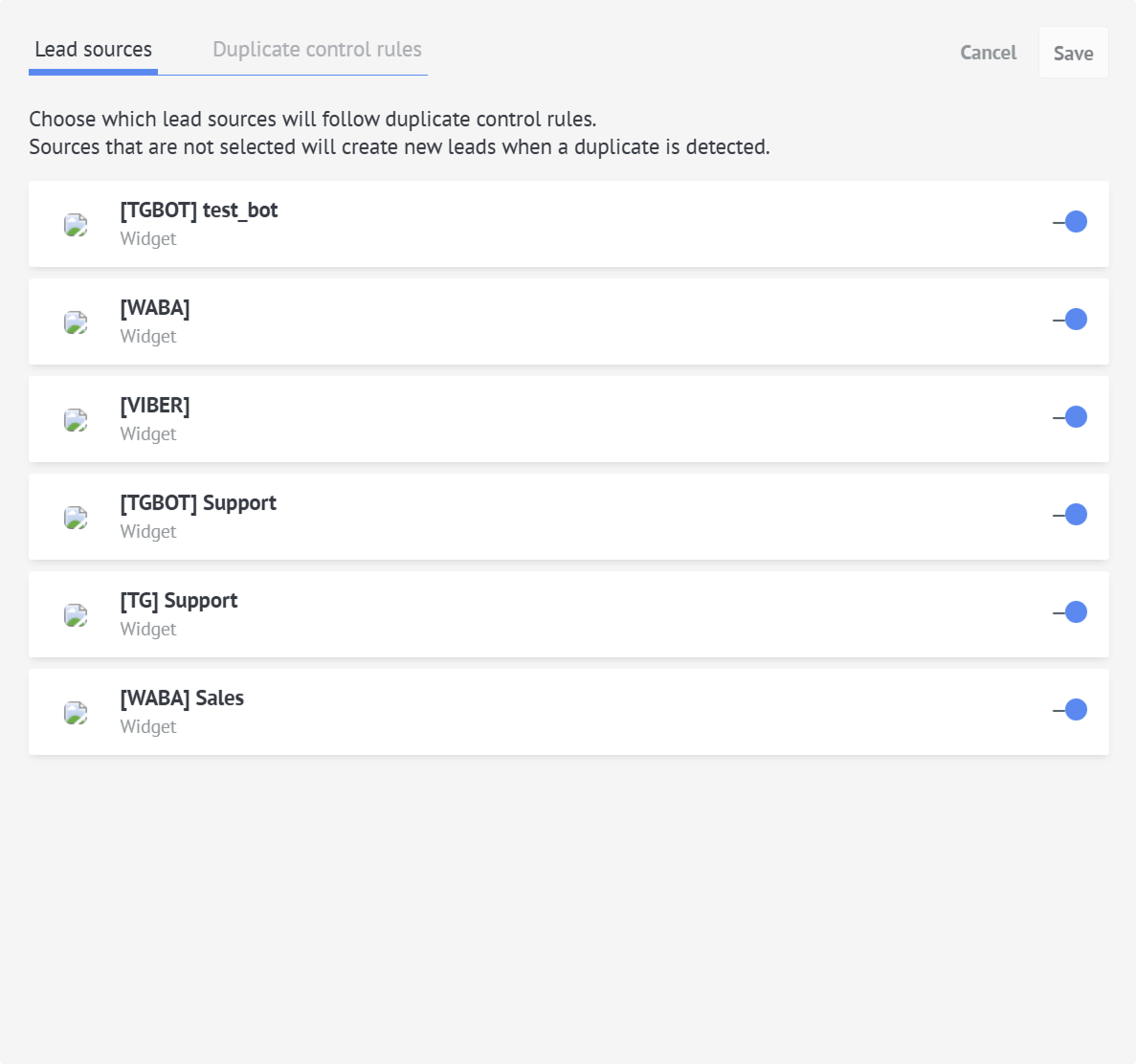Disable the [WABA] source switch
The image size is (1136, 1064).
[x=1070, y=320]
